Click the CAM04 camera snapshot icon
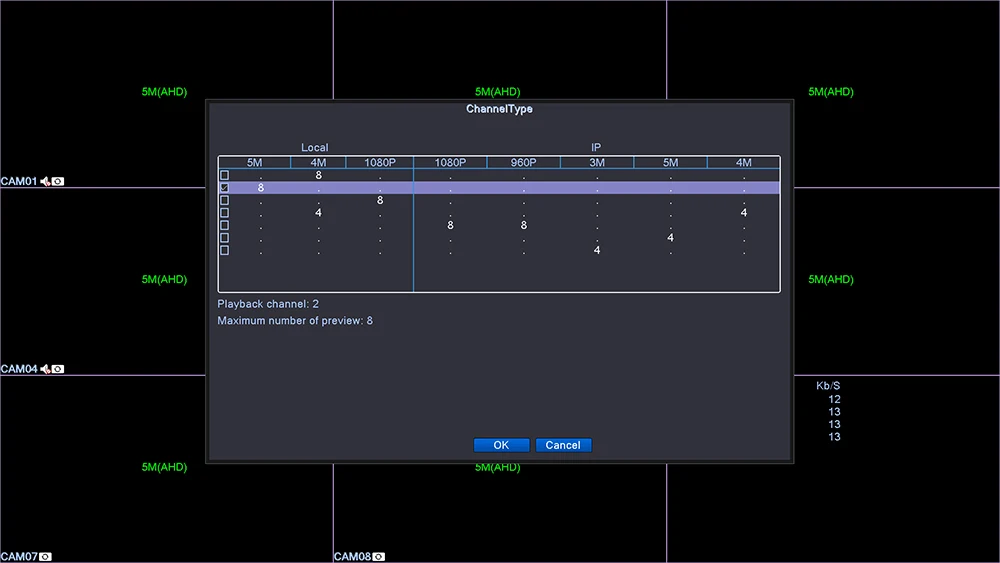The image size is (1000, 563). tap(58, 369)
